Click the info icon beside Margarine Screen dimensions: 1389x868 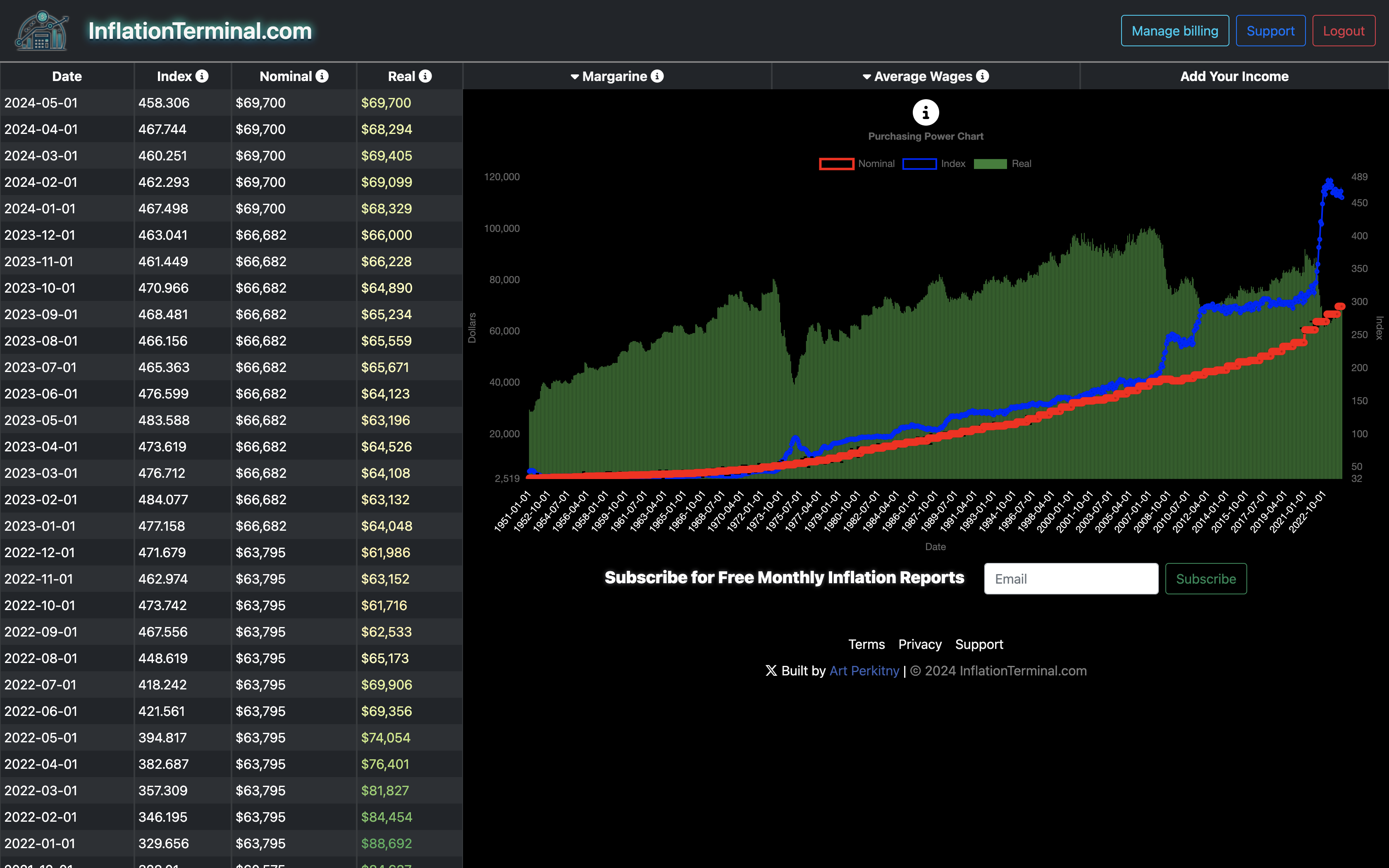click(657, 76)
